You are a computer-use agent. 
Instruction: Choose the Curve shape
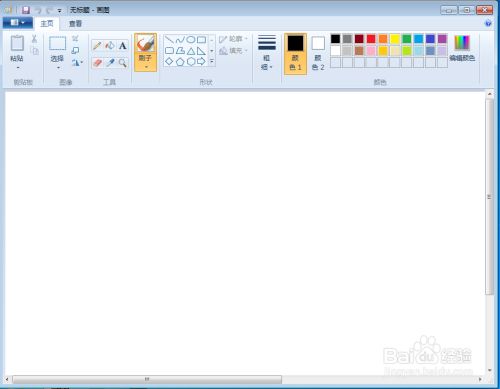[x=180, y=40]
